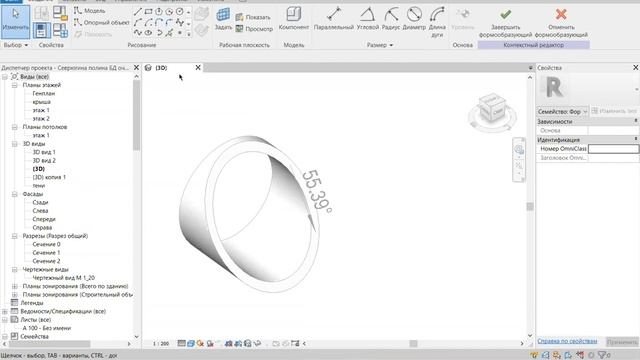
Task: Click the 3D view horizontal scrollbar thumb
Action: tap(413, 344)
